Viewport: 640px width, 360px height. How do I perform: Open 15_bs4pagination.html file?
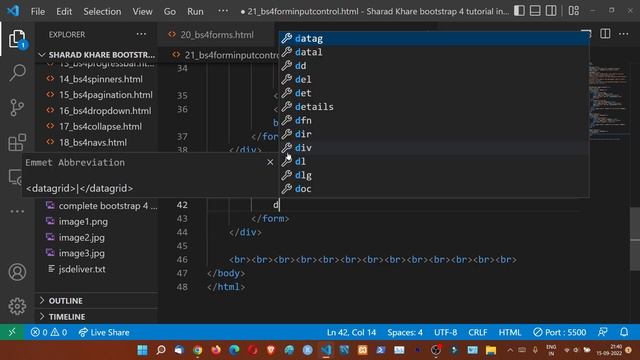[x=105, y=95]
